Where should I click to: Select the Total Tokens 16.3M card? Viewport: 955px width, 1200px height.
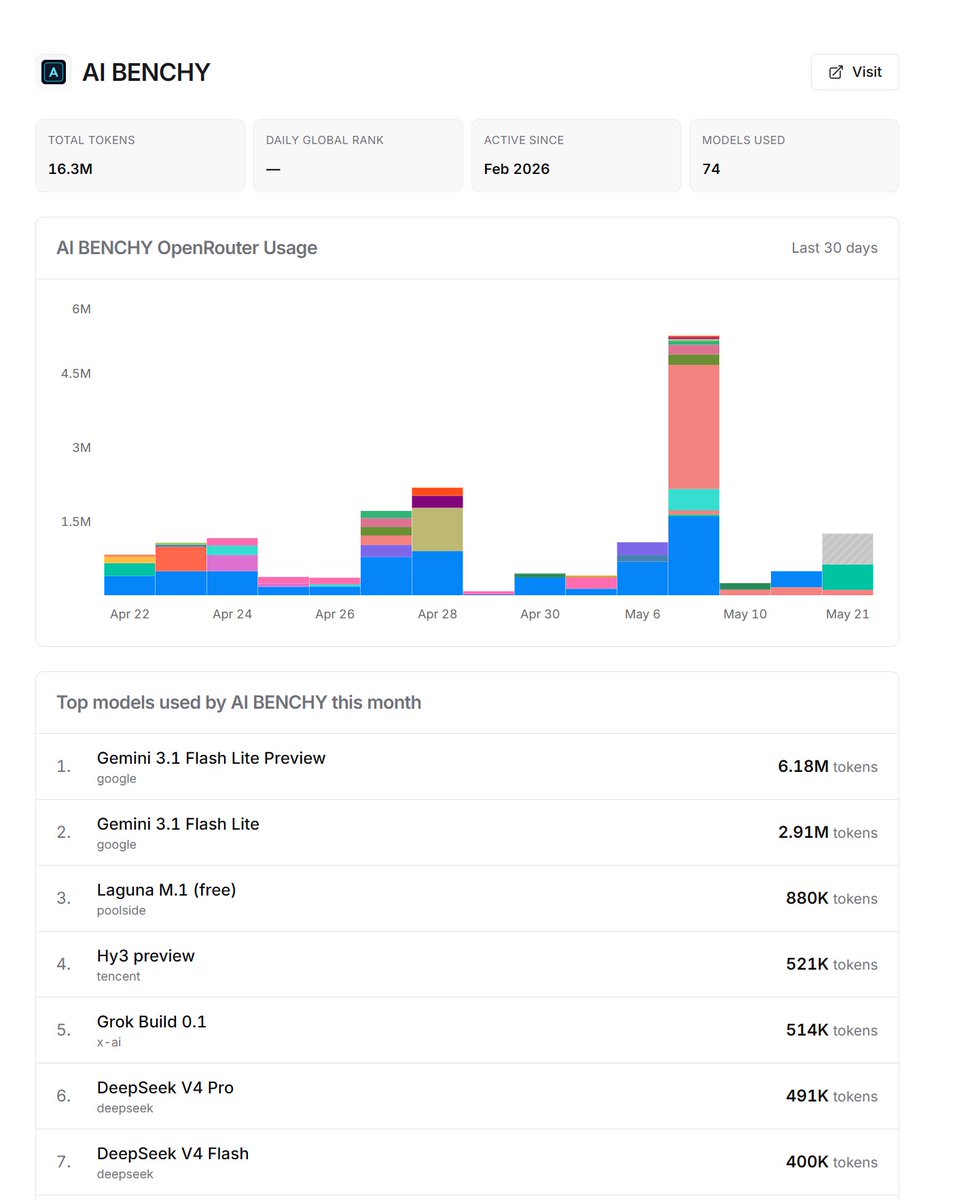(x=140, y=156)
